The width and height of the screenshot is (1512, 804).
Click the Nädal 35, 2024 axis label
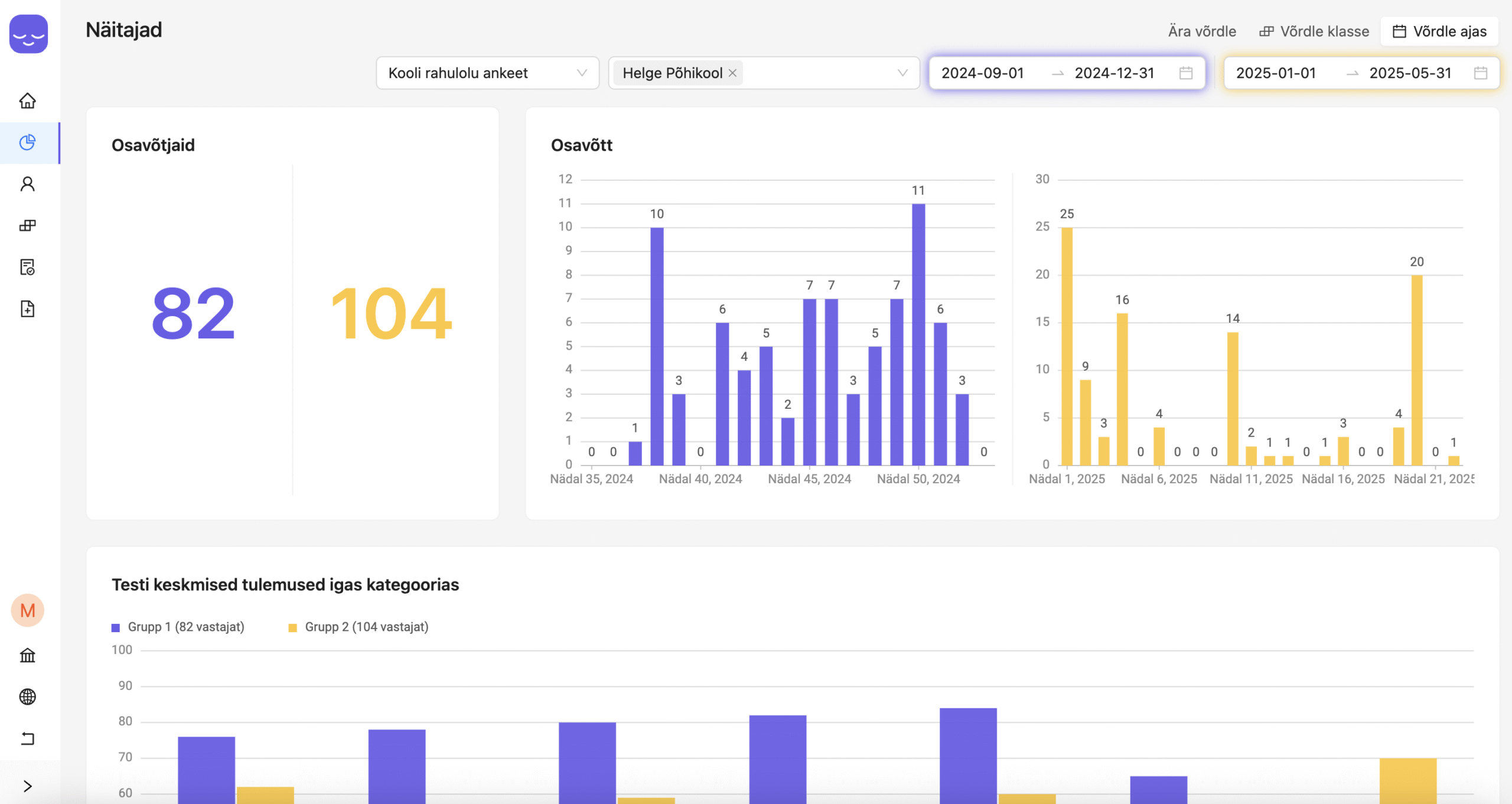click(x=591, y=479)
